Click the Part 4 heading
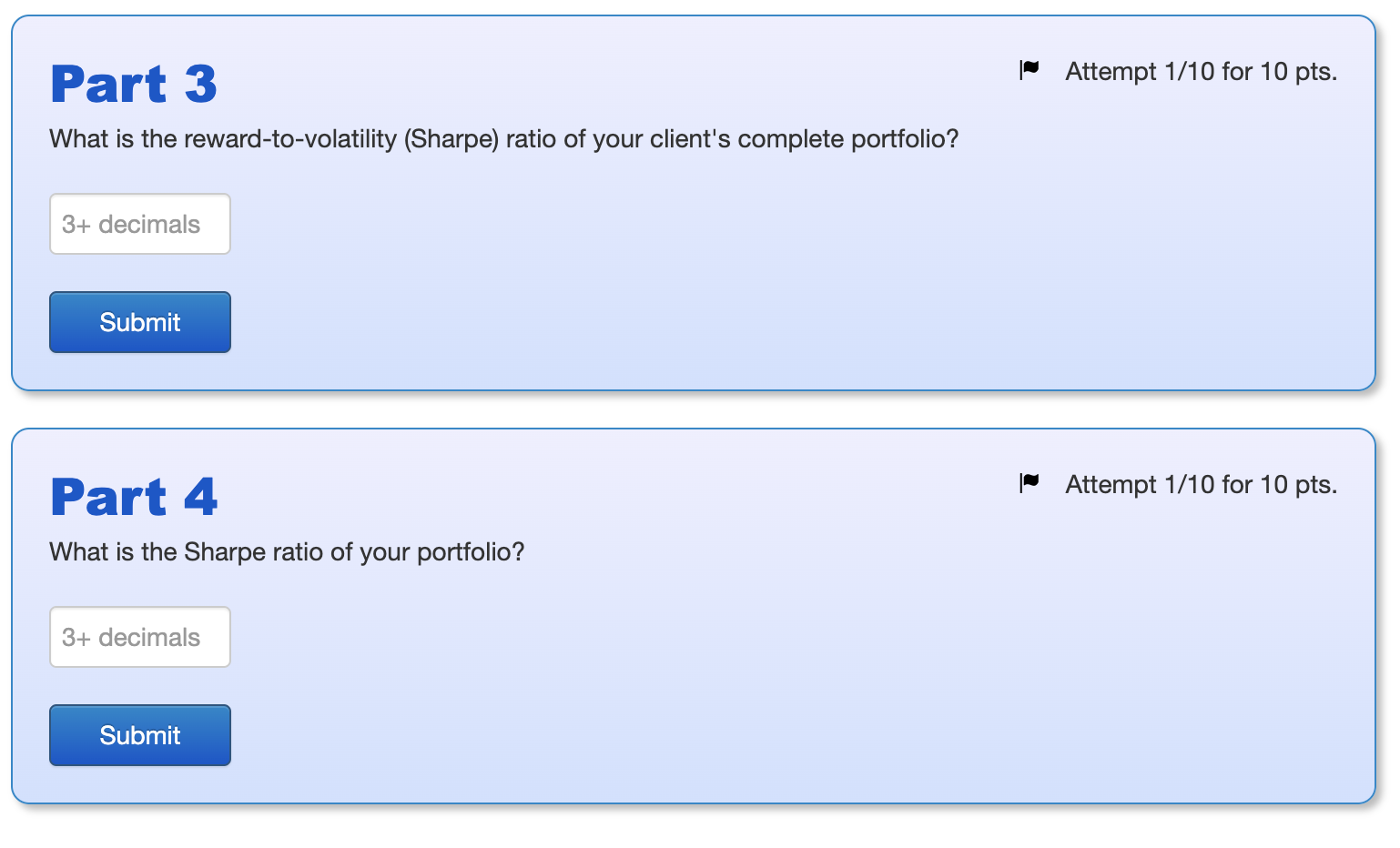Viewport: 1400px width, 848px height. pos(134,496)
